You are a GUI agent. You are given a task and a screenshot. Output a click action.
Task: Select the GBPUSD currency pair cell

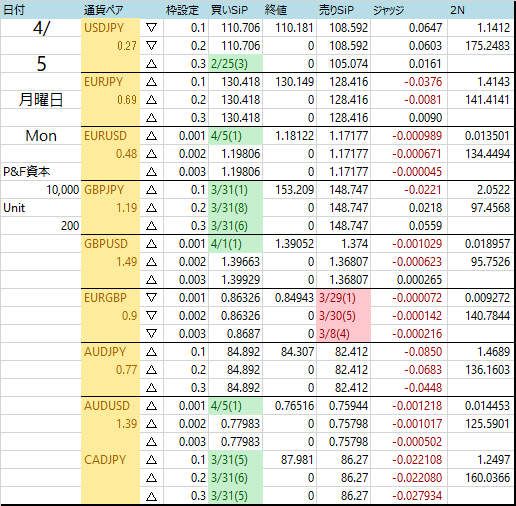click(x=110, y=244)
